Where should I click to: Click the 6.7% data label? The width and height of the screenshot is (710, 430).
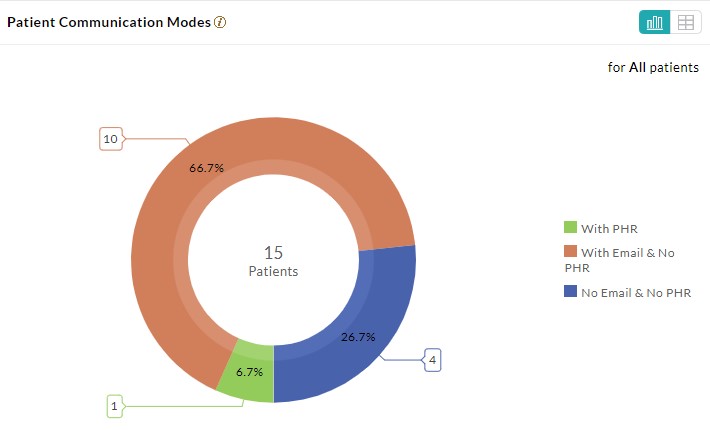250,372
